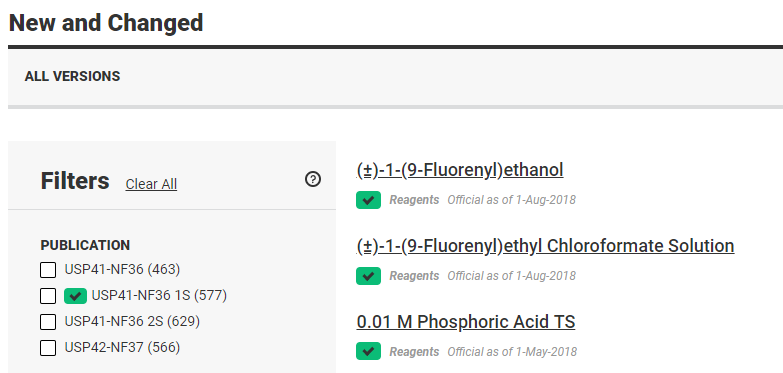Open the filters help question-mark icon
This screenshot has width=783, height=373.
click(x=313, y=179)
